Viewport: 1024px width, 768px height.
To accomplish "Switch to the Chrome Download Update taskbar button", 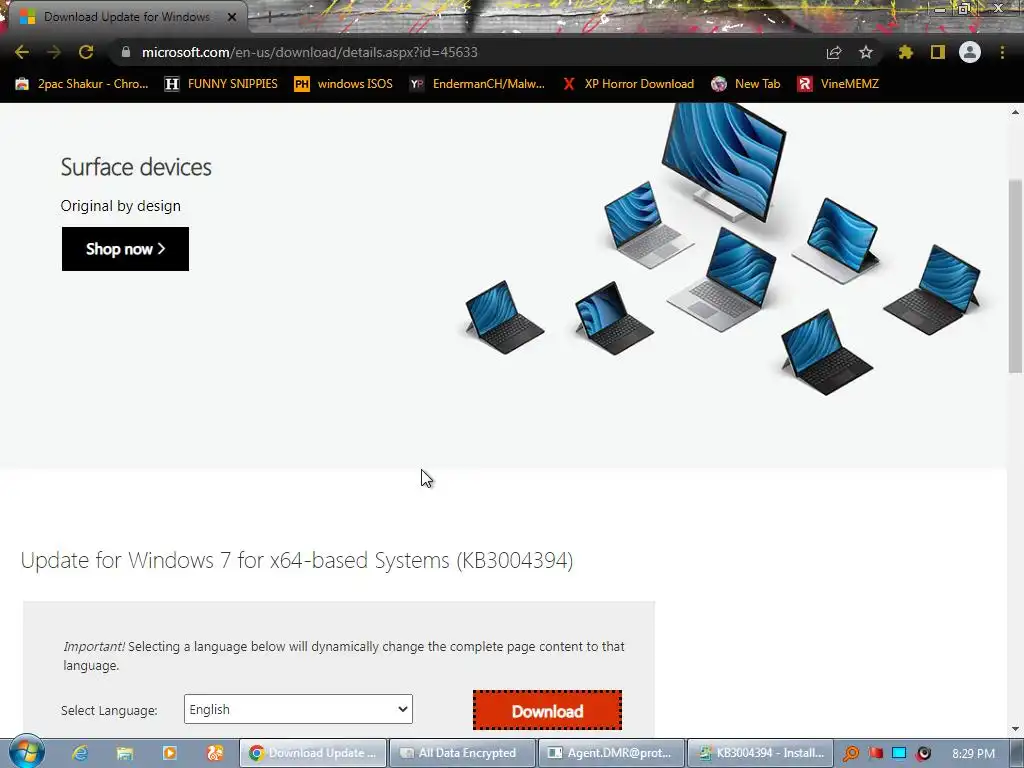I will (313, 753).
